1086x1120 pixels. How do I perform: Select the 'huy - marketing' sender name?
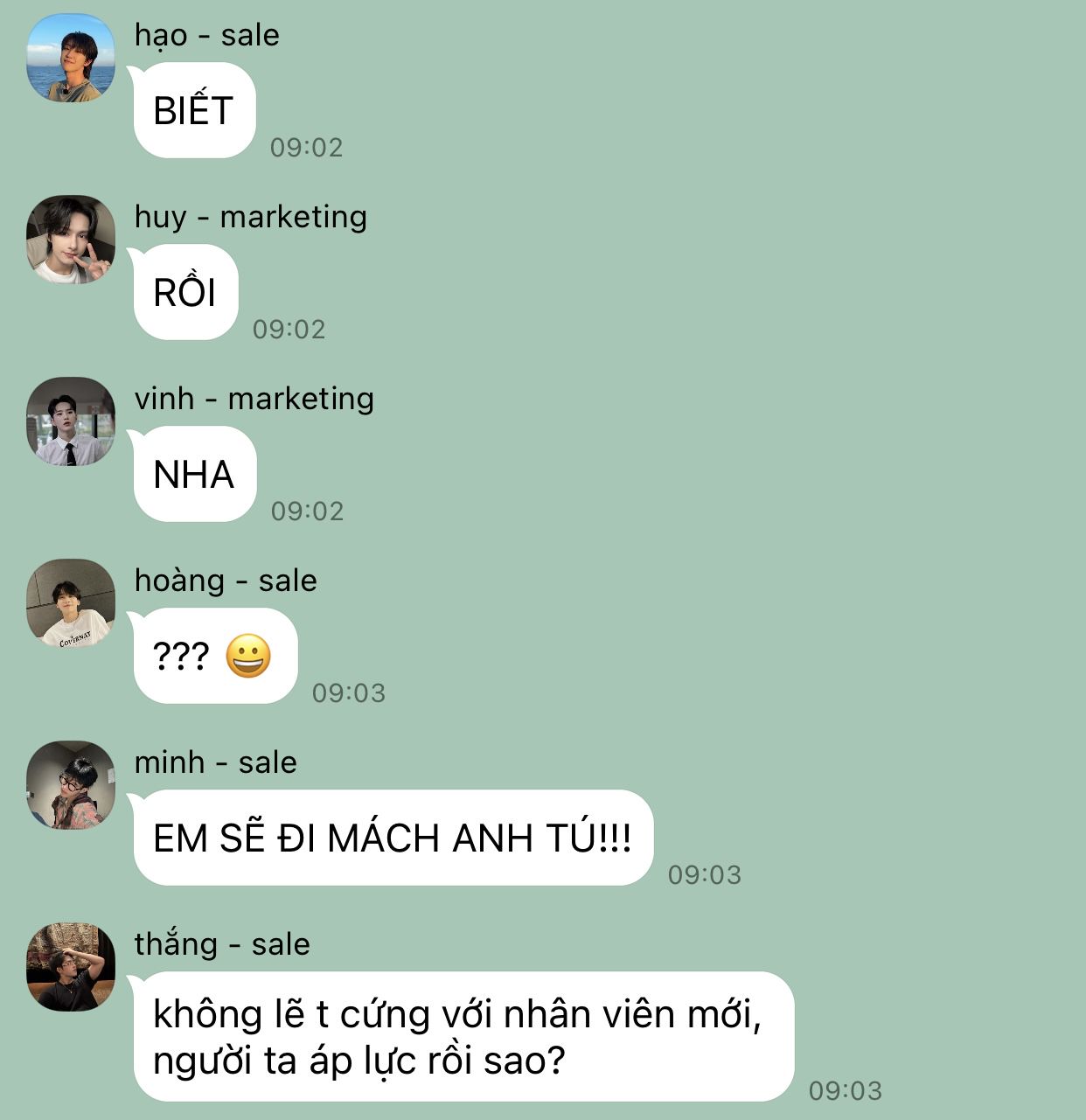(x=250, y=218)
